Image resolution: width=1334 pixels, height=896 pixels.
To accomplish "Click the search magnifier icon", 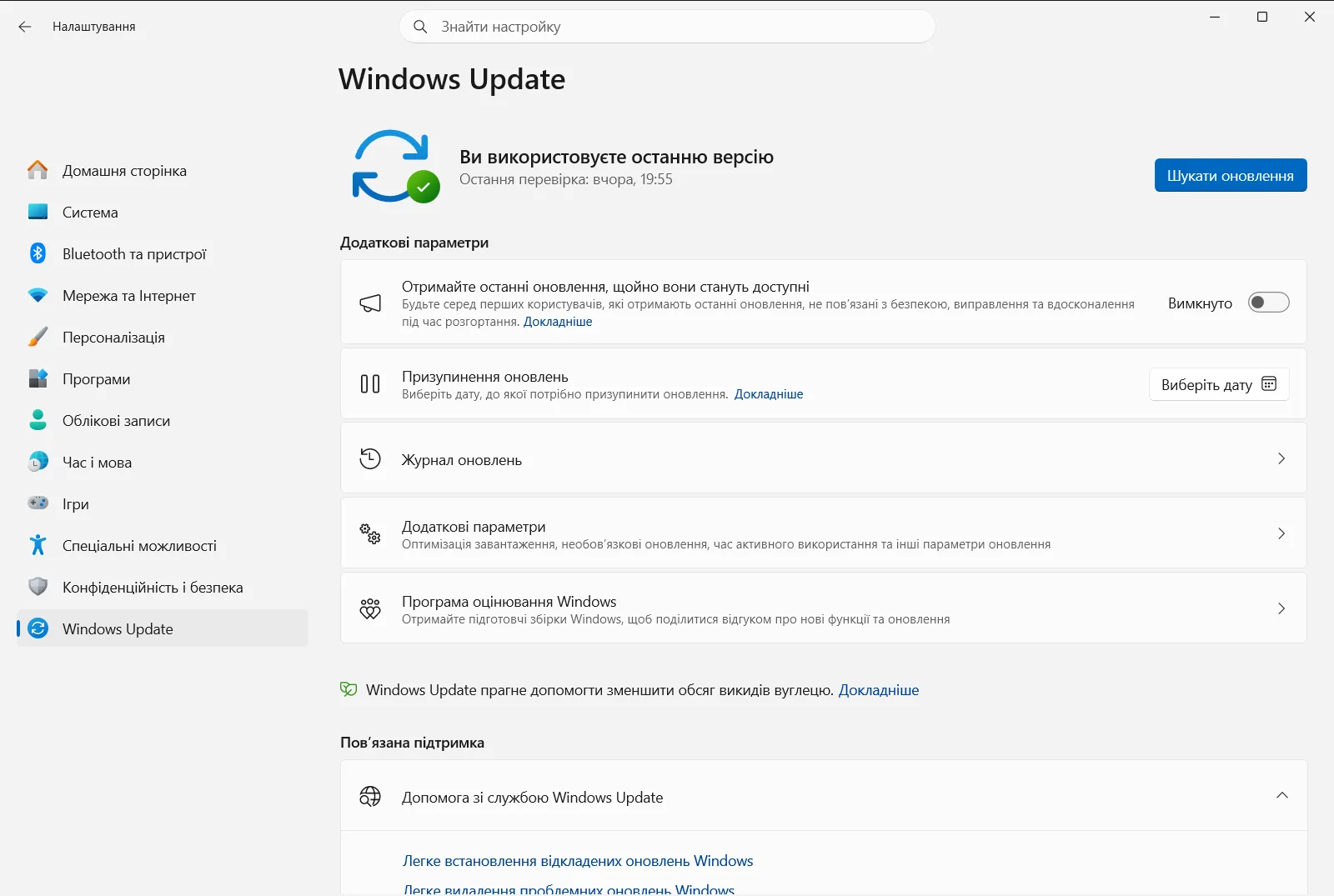I will pyautogui.click(x=420, y=27).
